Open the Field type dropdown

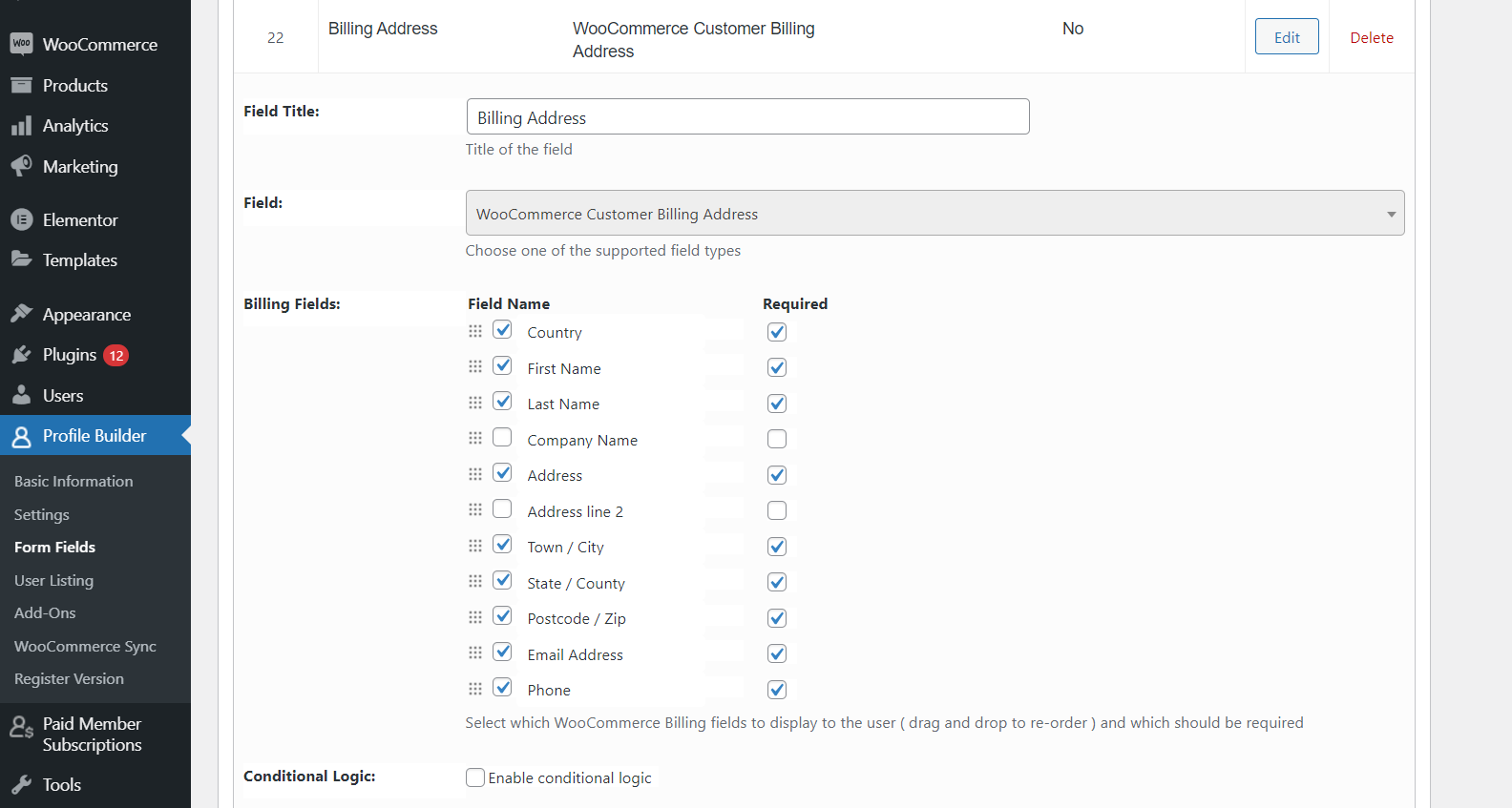click(934, 213)
